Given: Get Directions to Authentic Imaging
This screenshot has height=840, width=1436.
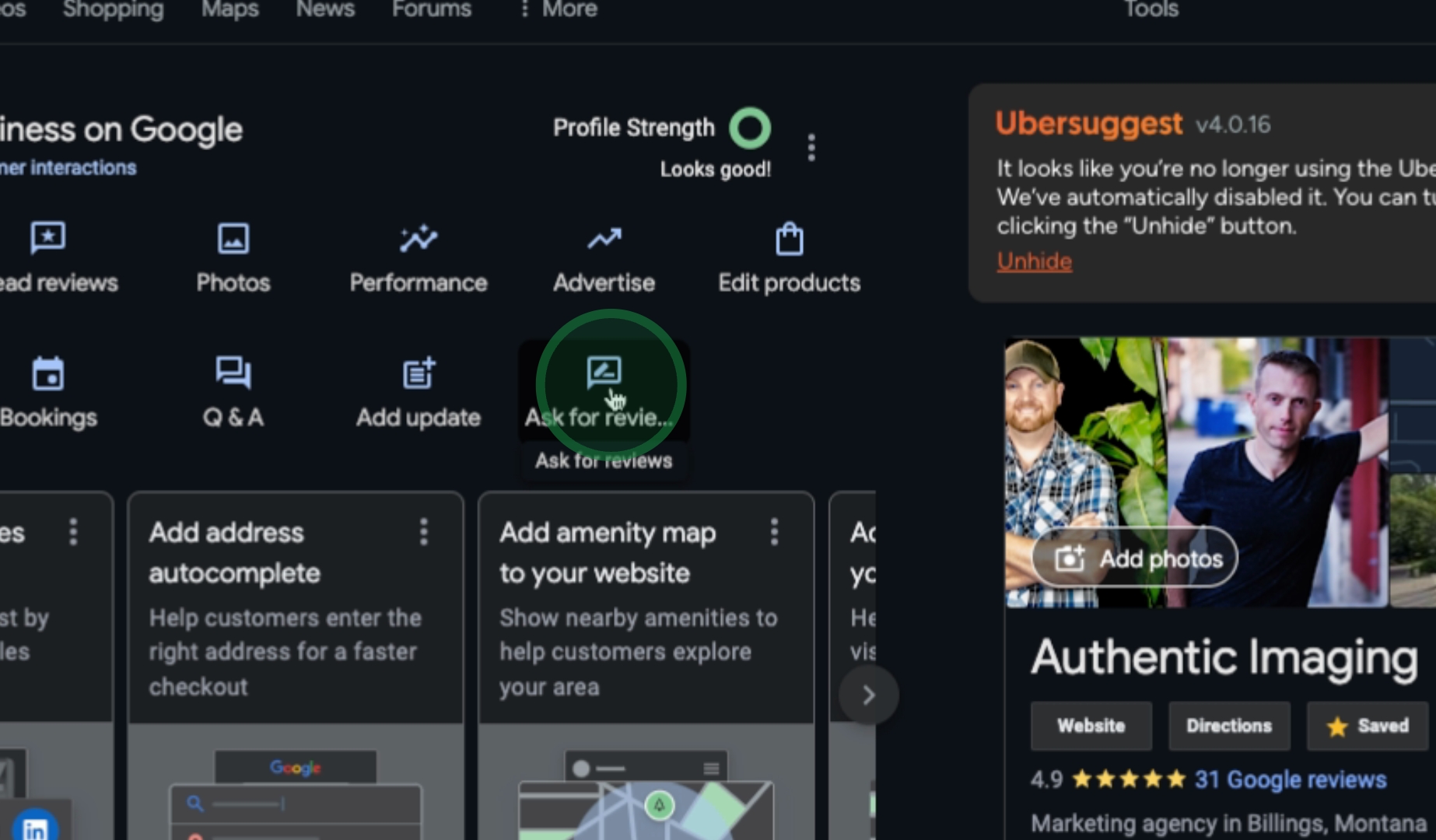Looking at the screenshot, I should tap(1229, 726).
